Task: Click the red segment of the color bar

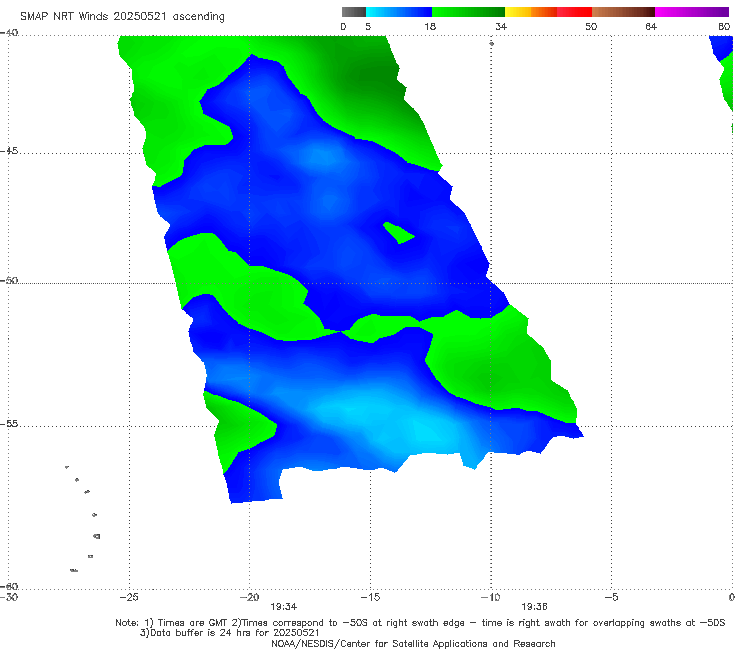Action: tap(574, 12)
